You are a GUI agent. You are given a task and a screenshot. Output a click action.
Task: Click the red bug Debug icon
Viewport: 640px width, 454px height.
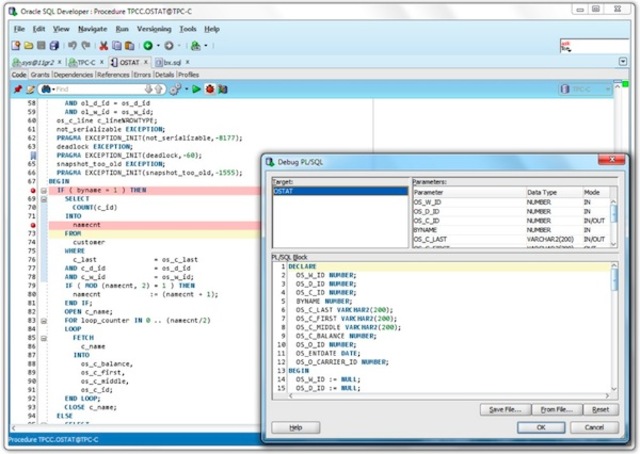click(210, 89)
